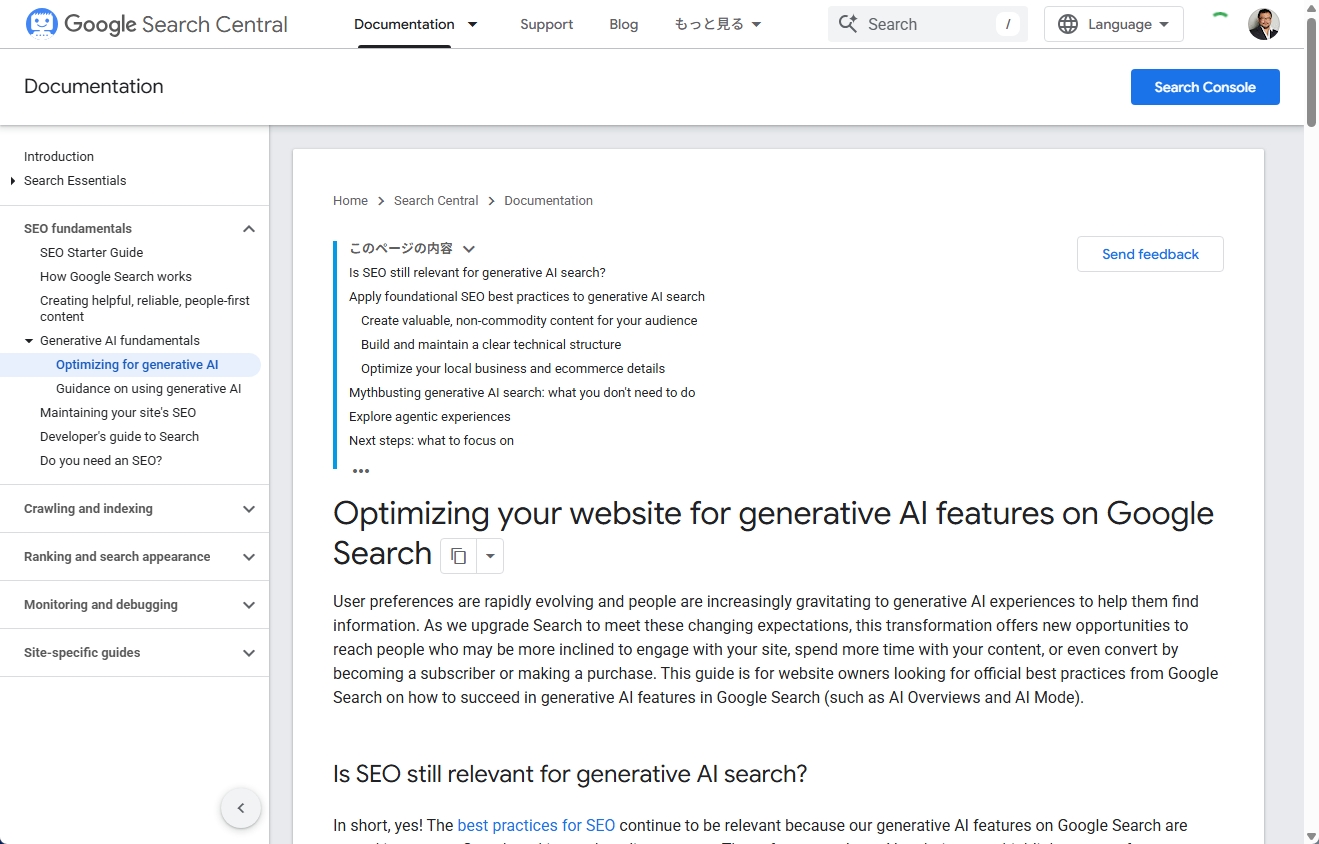Expand the Crawling and indexing section
The height and width of the screenshot is (844, 1319).
pyautogui.click(x=249, y=509)
